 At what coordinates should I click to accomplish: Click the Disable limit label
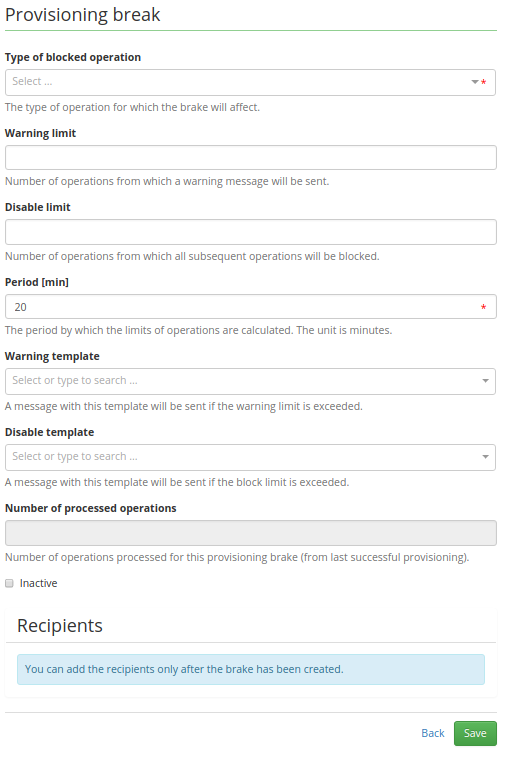(x=38, y=207)
